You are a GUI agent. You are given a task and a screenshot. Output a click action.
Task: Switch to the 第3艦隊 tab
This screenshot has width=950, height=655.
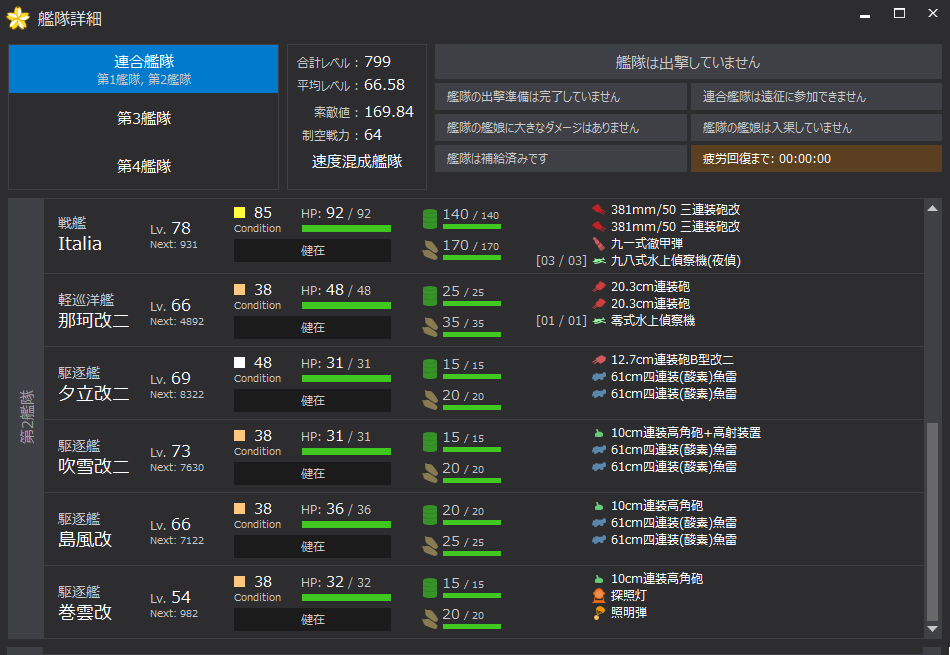click(143, 118)
